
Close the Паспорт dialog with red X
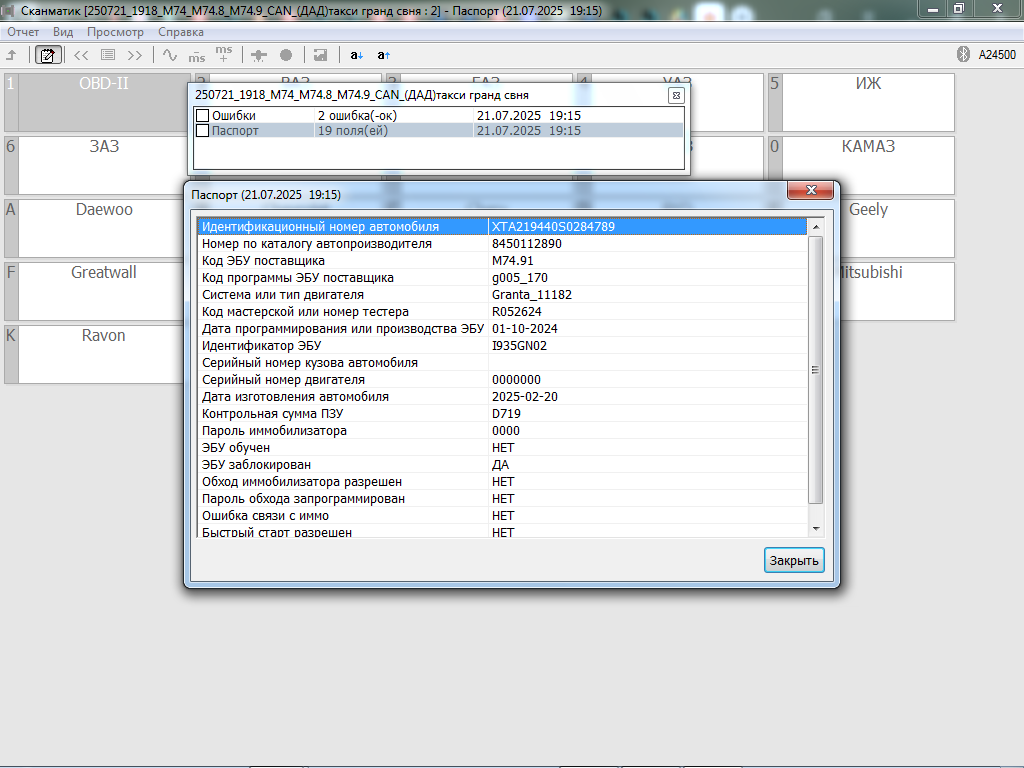(x=810, y=190)
